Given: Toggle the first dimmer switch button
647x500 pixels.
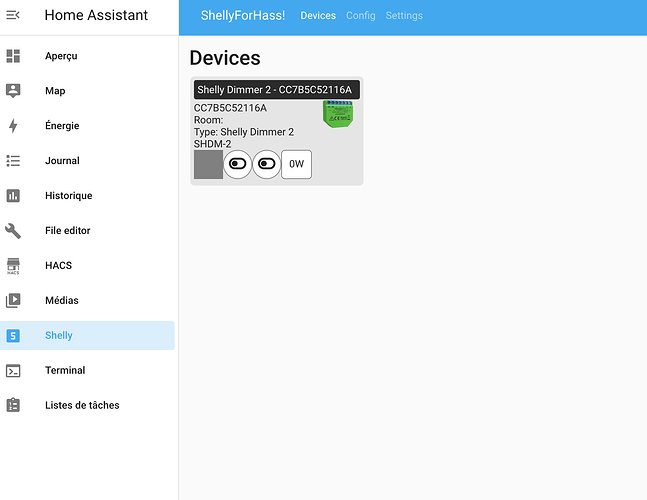Looking at the screenshot, I should (x=238, y=164).
